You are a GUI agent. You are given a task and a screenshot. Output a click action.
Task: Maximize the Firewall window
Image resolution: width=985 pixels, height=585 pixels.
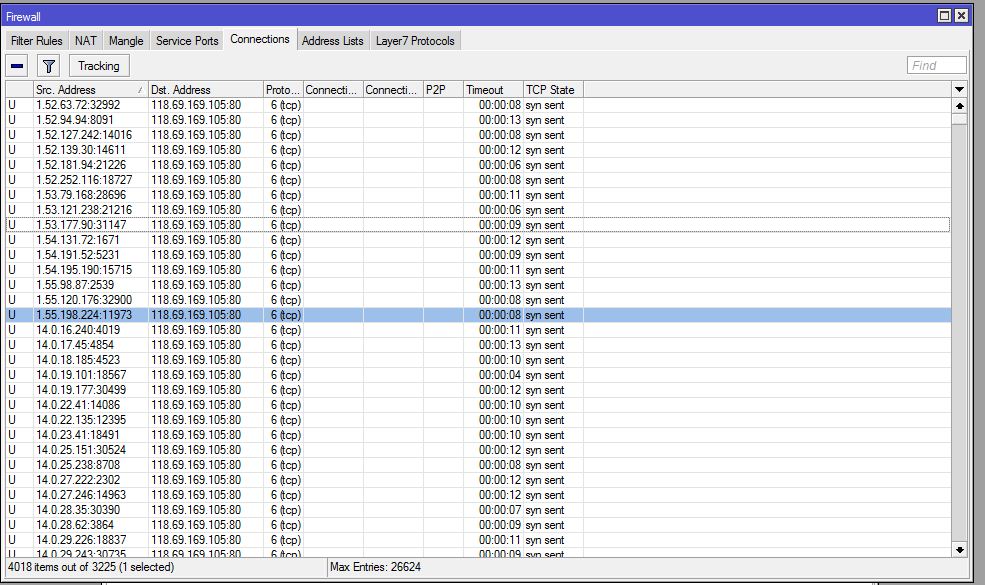(x=944, y=16)
